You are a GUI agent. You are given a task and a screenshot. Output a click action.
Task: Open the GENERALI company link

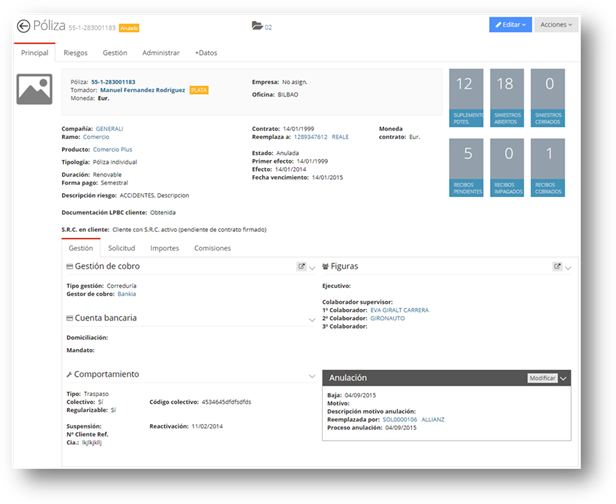(x=110, y=129)
